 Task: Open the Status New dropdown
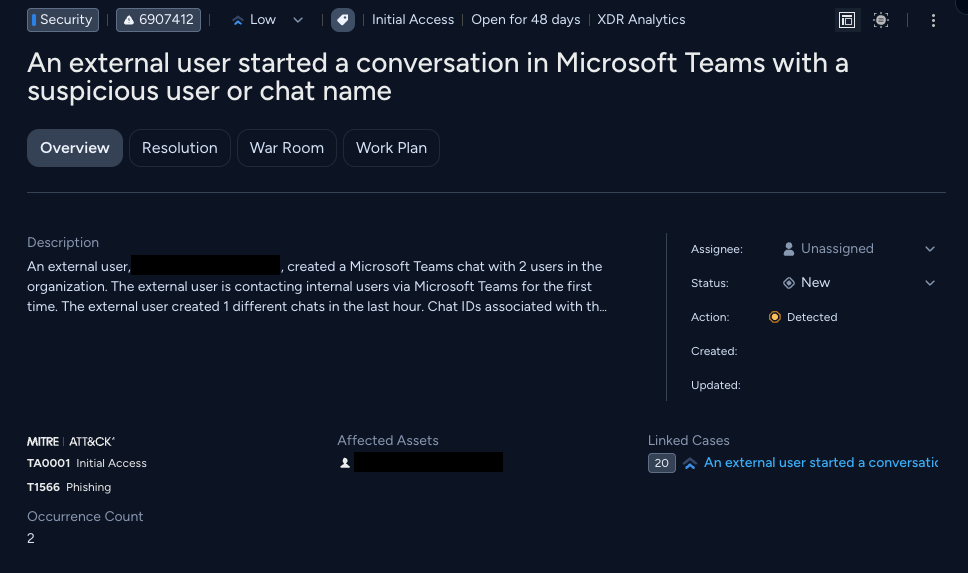[x=859, y=283]
